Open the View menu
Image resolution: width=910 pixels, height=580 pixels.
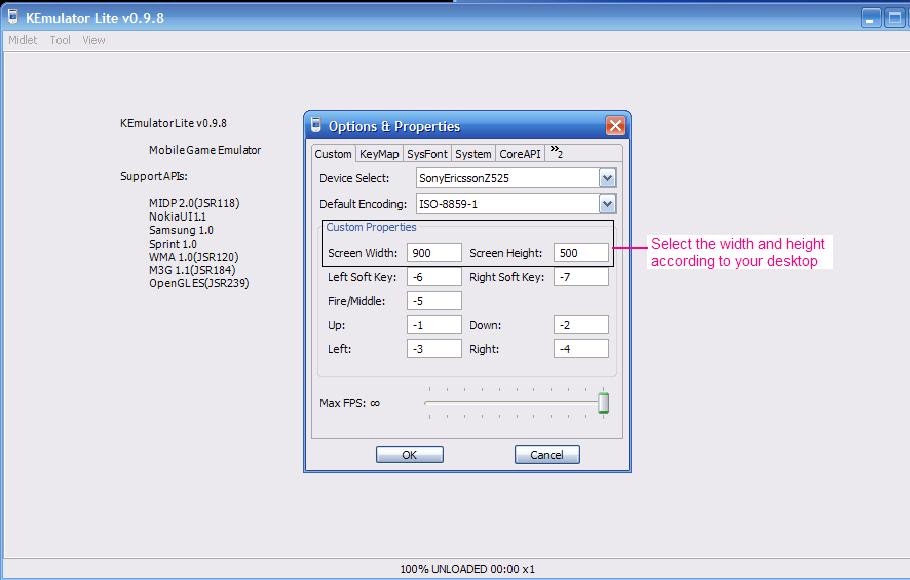click(93, 40)
